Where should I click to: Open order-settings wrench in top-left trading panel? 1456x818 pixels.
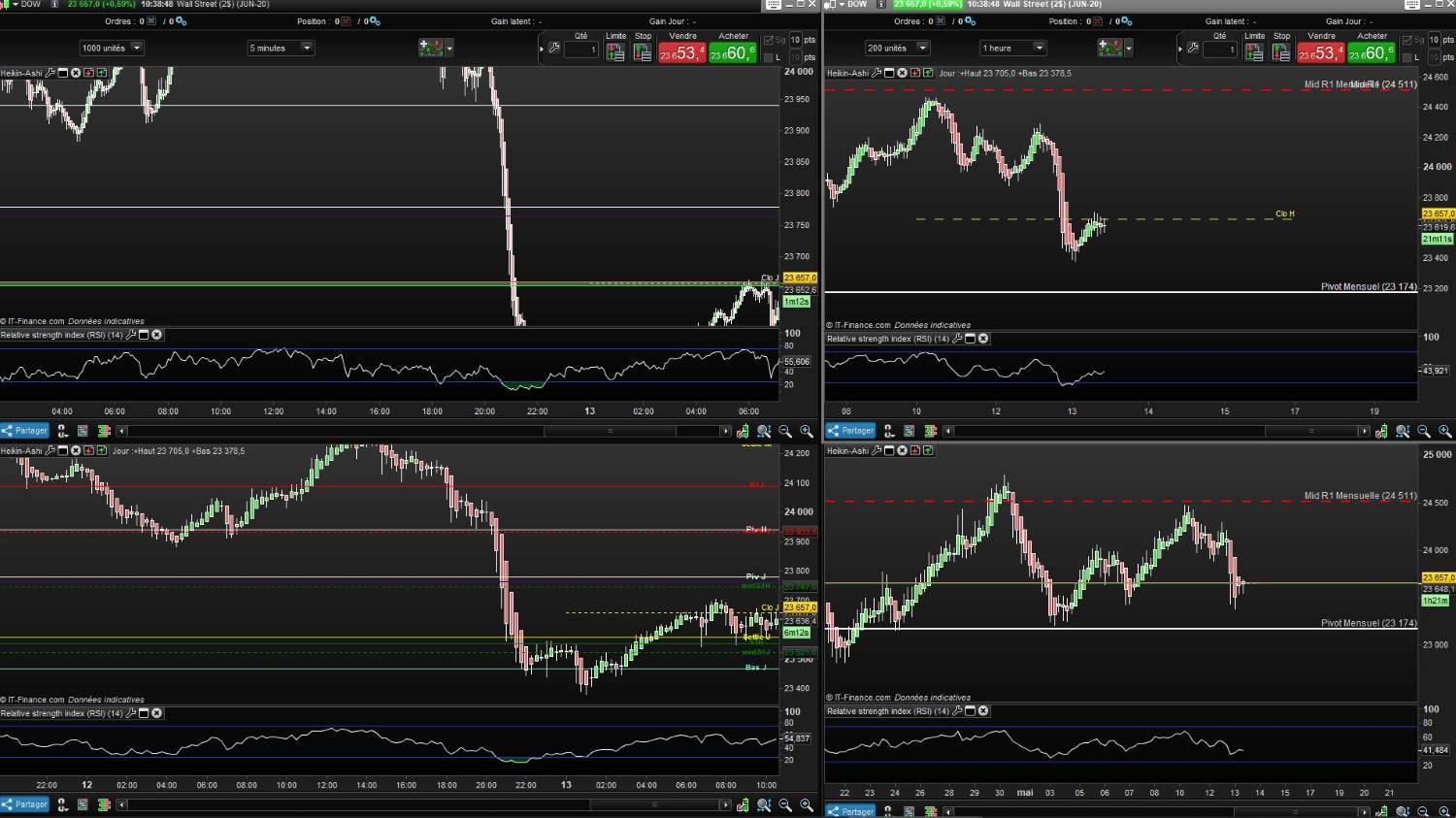click(x=554, y=47)
